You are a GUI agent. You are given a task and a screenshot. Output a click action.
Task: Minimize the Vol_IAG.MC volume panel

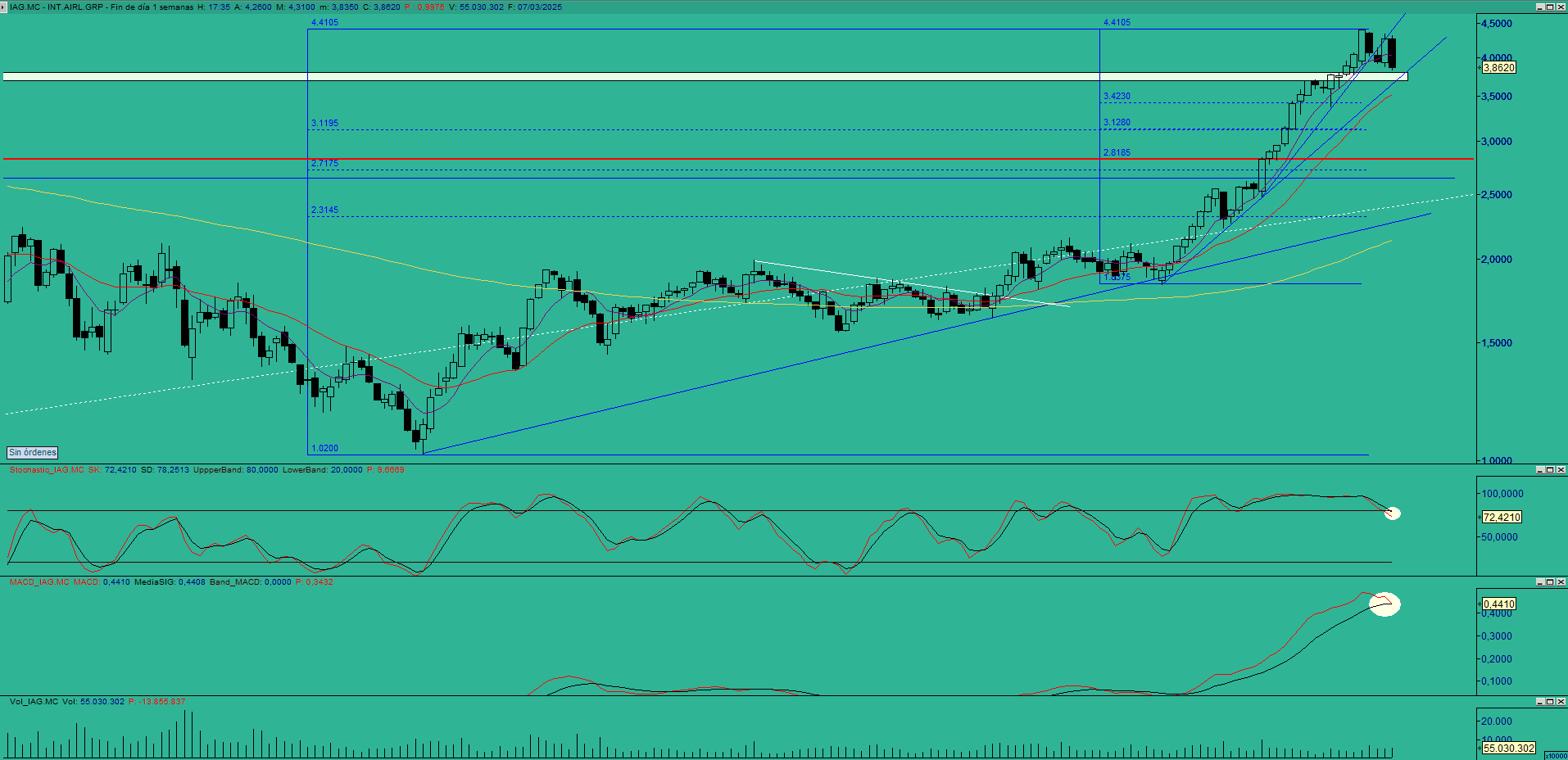click(1539, 702)
